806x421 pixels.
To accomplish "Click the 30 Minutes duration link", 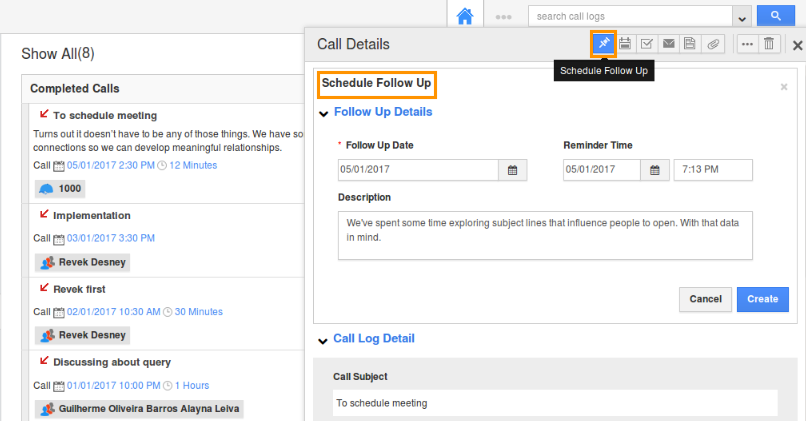I will tap(198, 312).
